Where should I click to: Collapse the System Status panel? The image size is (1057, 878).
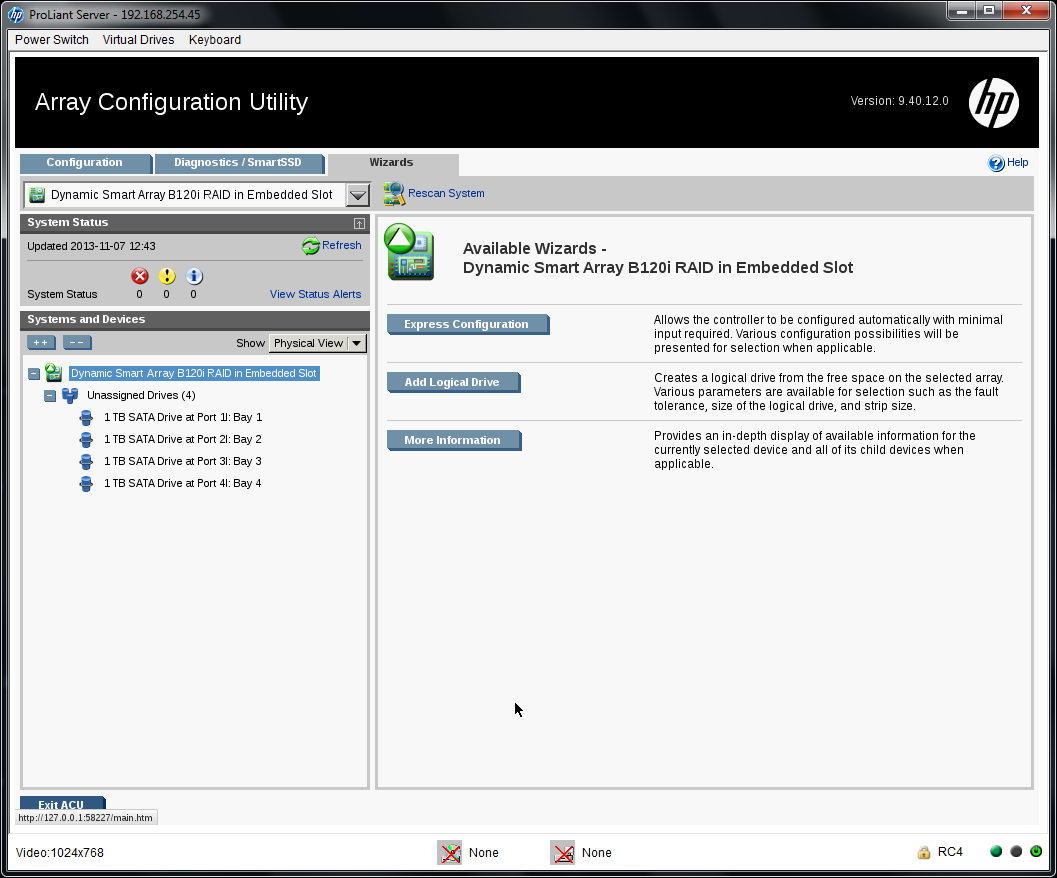(x=359, y=223)
